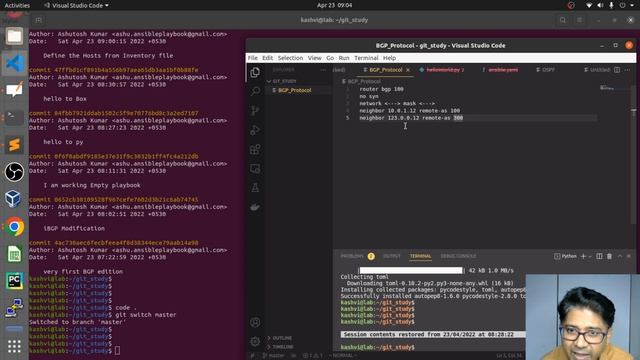Expand the Outline section
Image resolution: width=640 pixels, height=360 pixels.
pos(281,338)
